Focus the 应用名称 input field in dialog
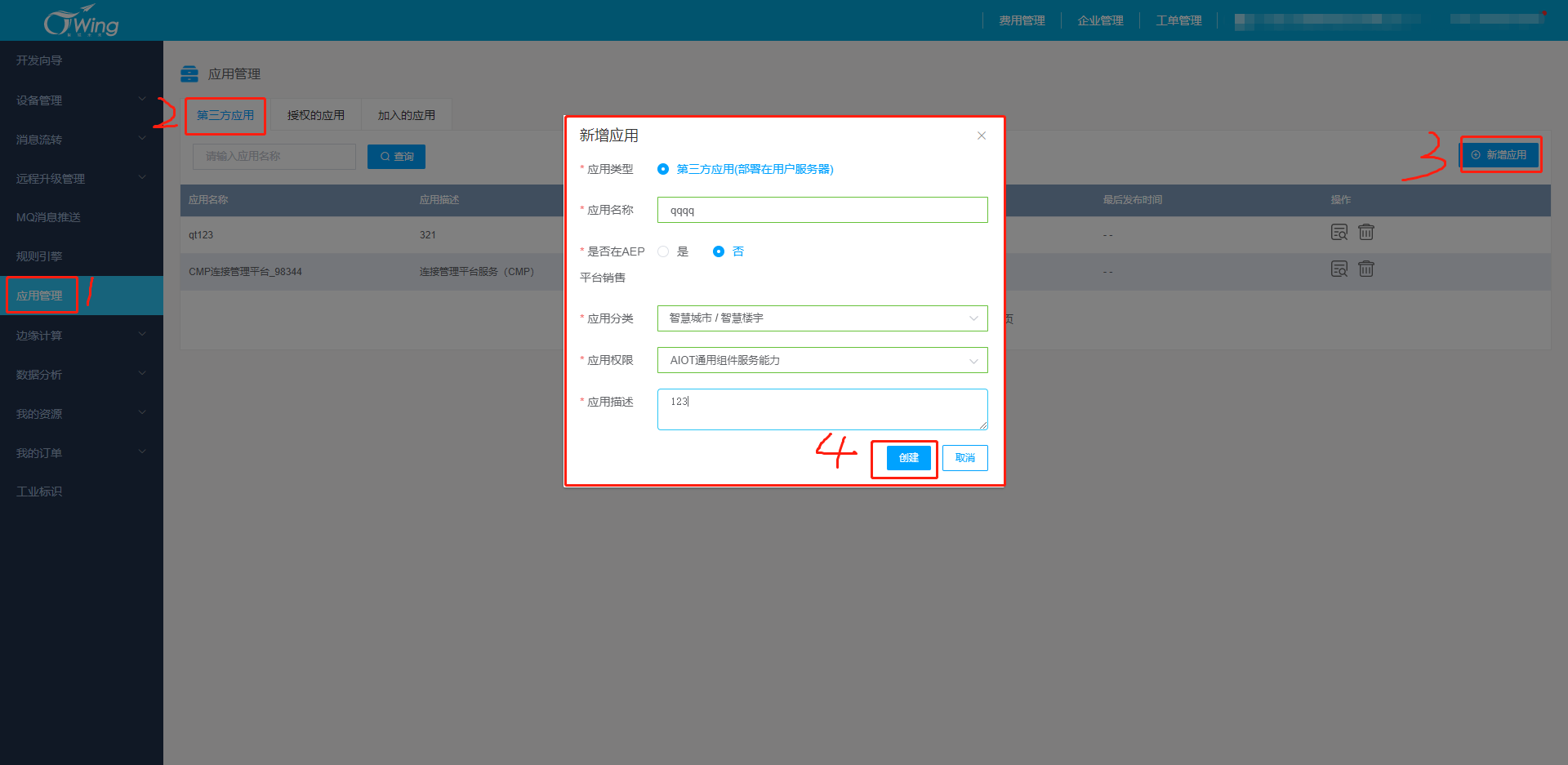 click(x=822, y=210)
